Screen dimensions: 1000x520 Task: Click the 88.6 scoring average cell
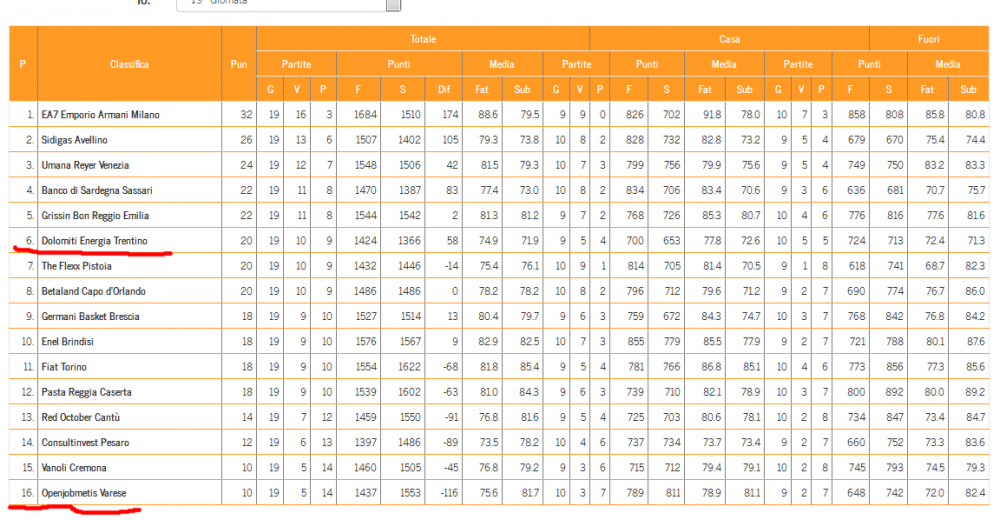tap(489, 115)
